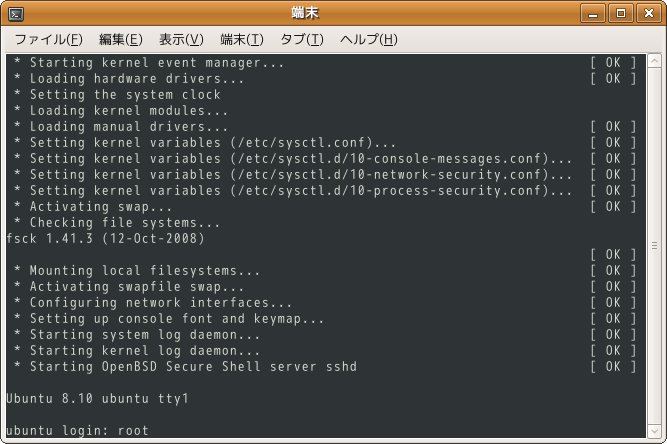
Task: Click the terminal icon in title bar
Action: click(x=16, y=14)
